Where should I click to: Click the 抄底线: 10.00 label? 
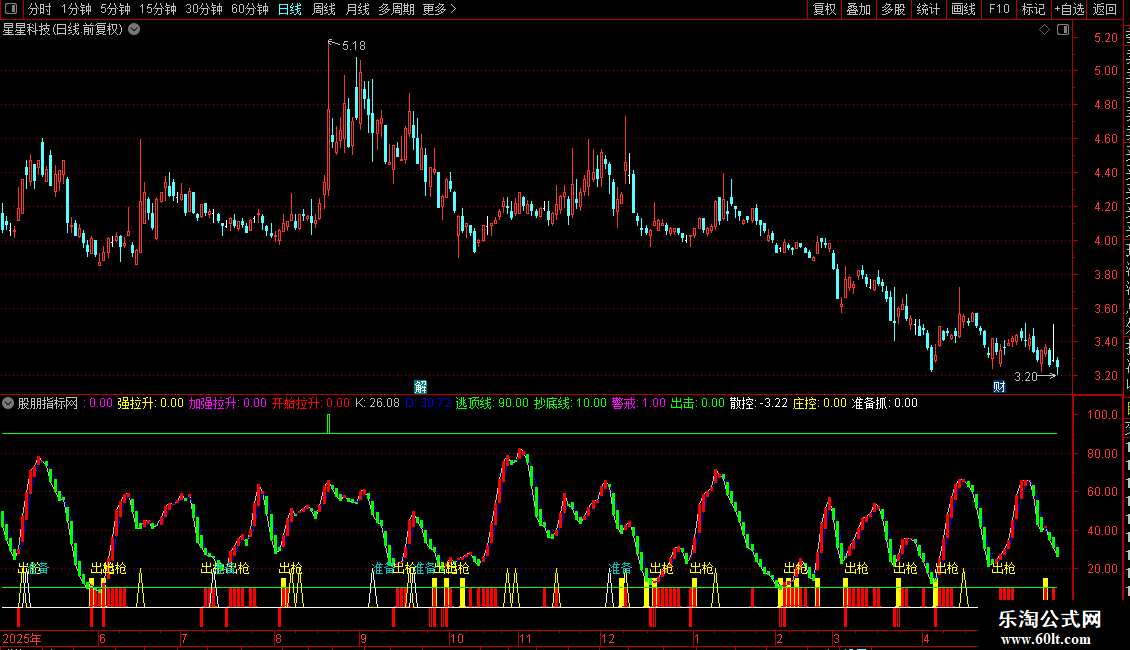570,403
